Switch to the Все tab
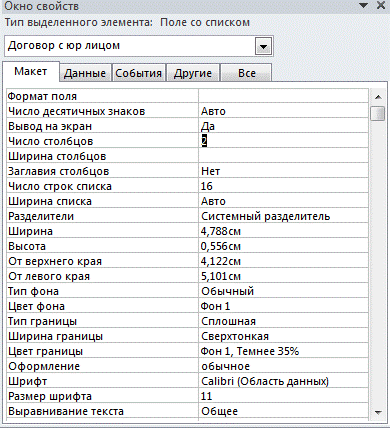The image size is (390, 428). pos(247,73)
